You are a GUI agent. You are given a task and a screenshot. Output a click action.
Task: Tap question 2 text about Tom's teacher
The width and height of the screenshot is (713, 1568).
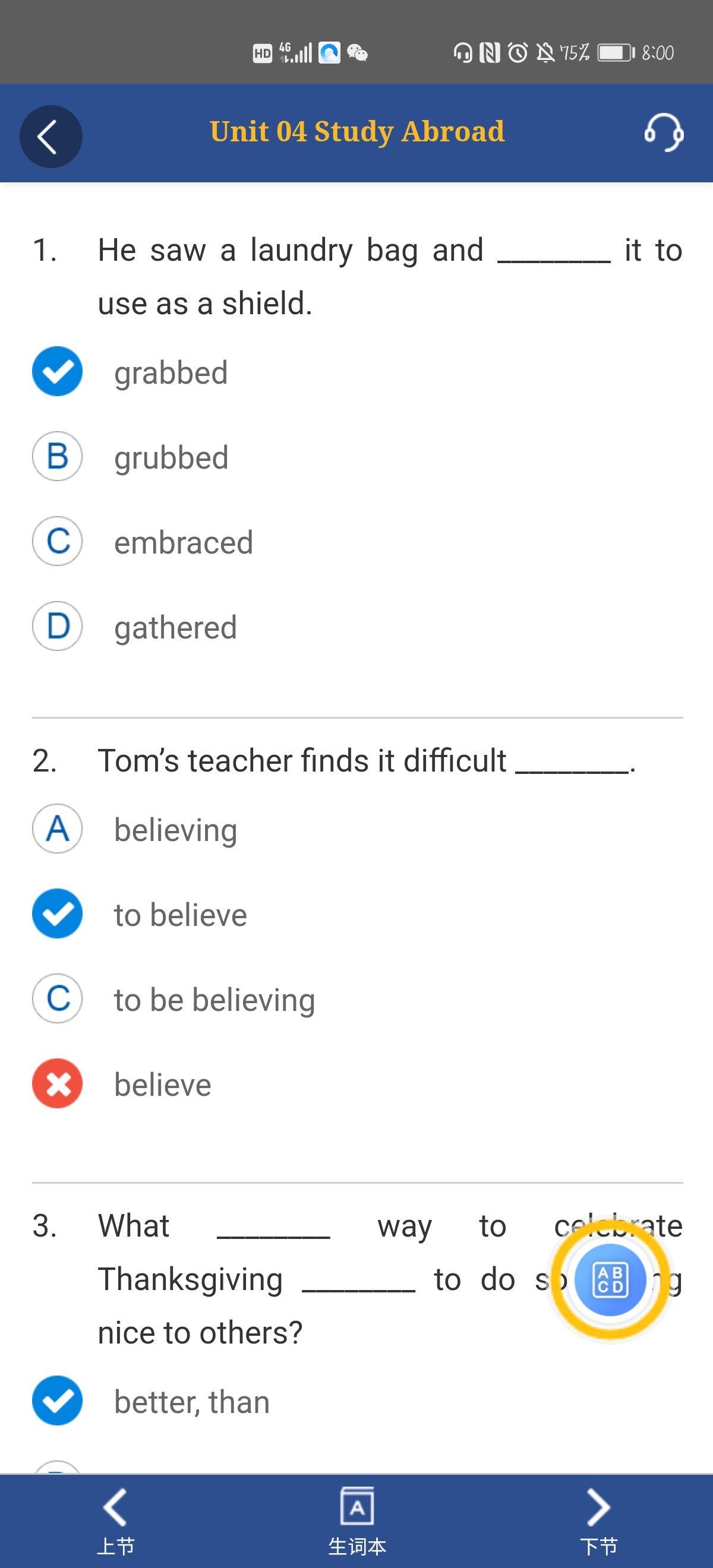(365, 761)
